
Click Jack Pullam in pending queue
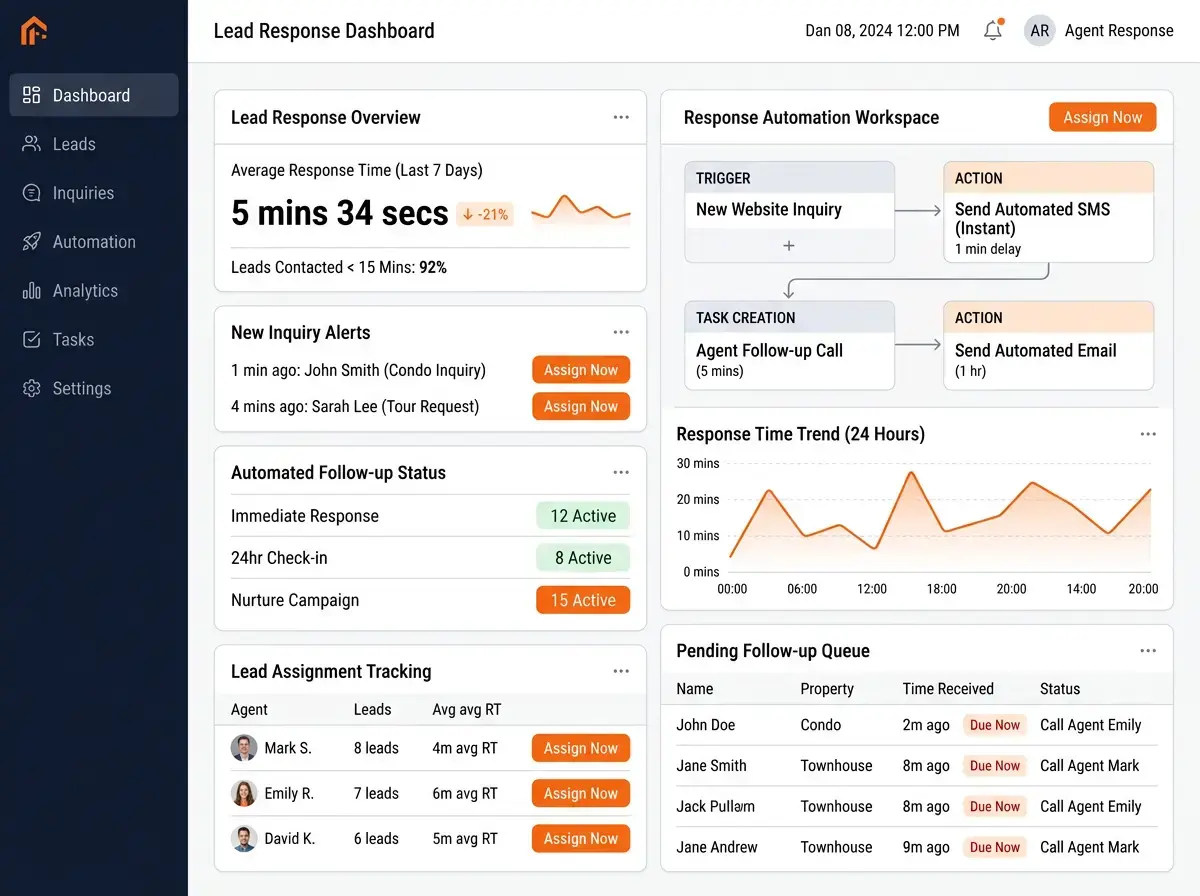pos(716,807)
